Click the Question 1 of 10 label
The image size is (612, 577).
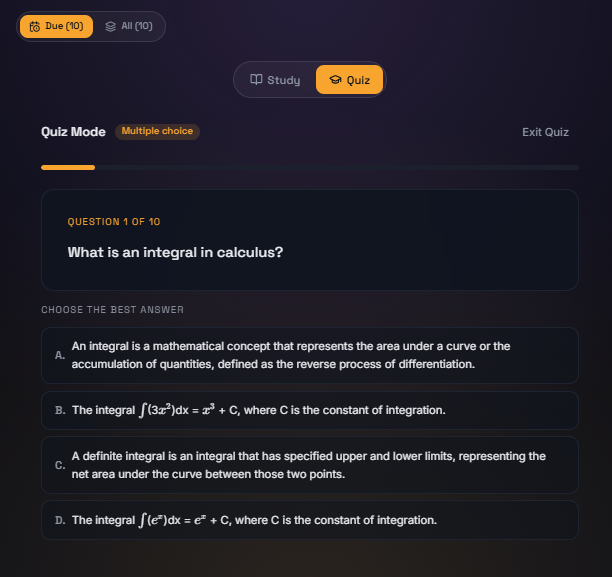[x=114, y=221]
